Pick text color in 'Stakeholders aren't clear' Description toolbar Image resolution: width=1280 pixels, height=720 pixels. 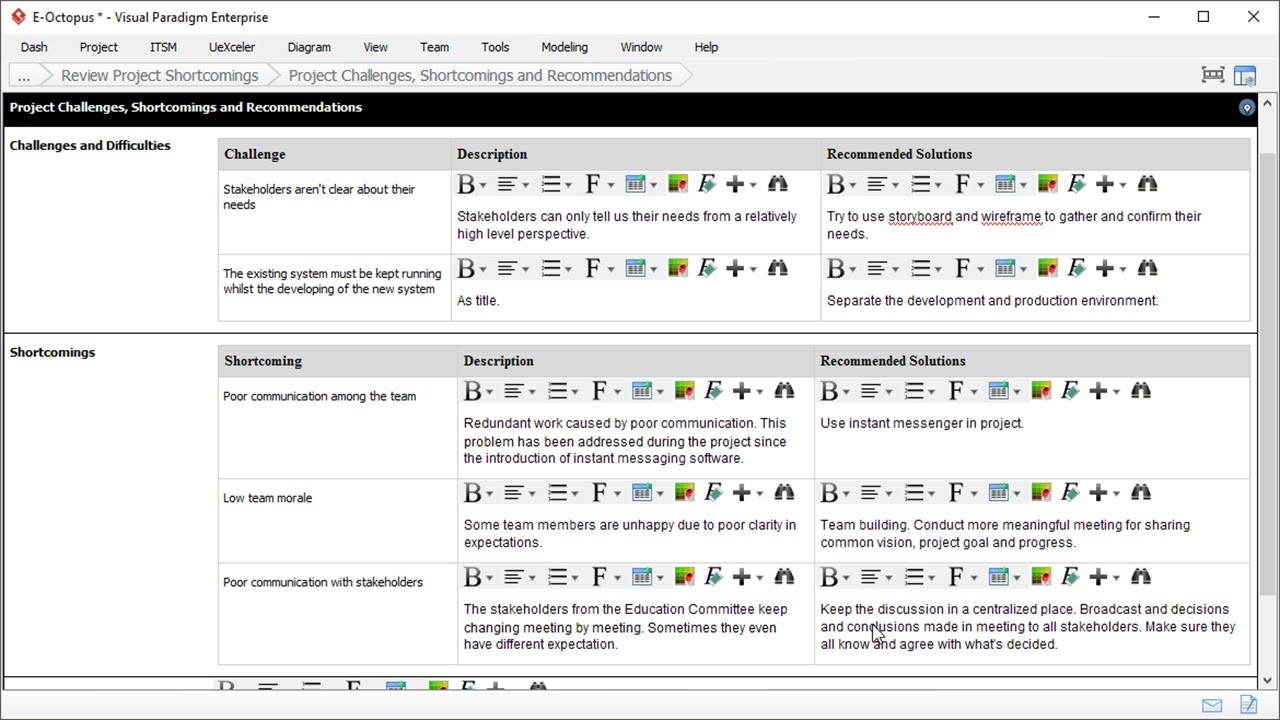click(678, 184)
